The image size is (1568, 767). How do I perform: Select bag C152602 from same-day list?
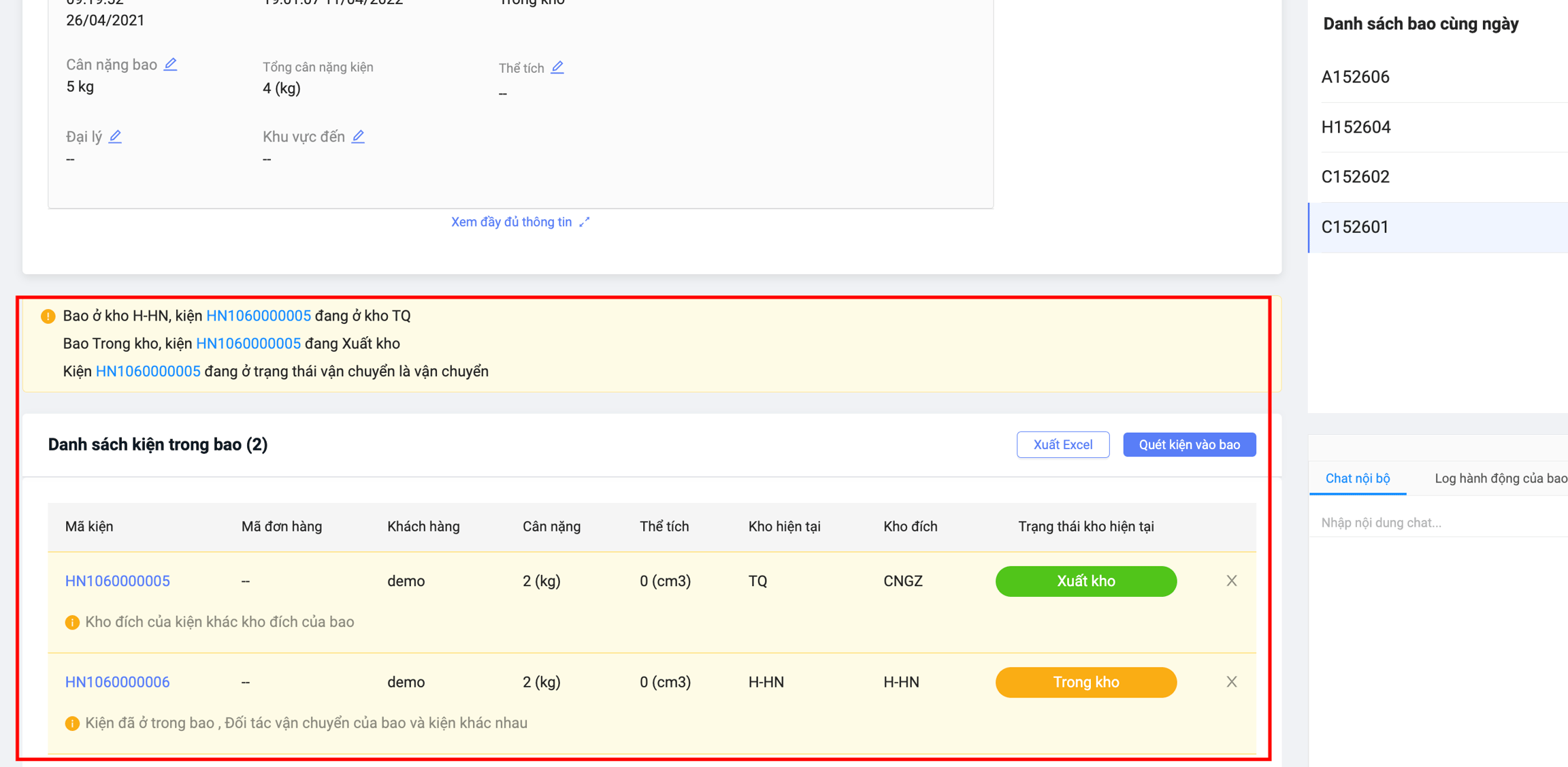pyautogui.click(x=1444, y=177)
